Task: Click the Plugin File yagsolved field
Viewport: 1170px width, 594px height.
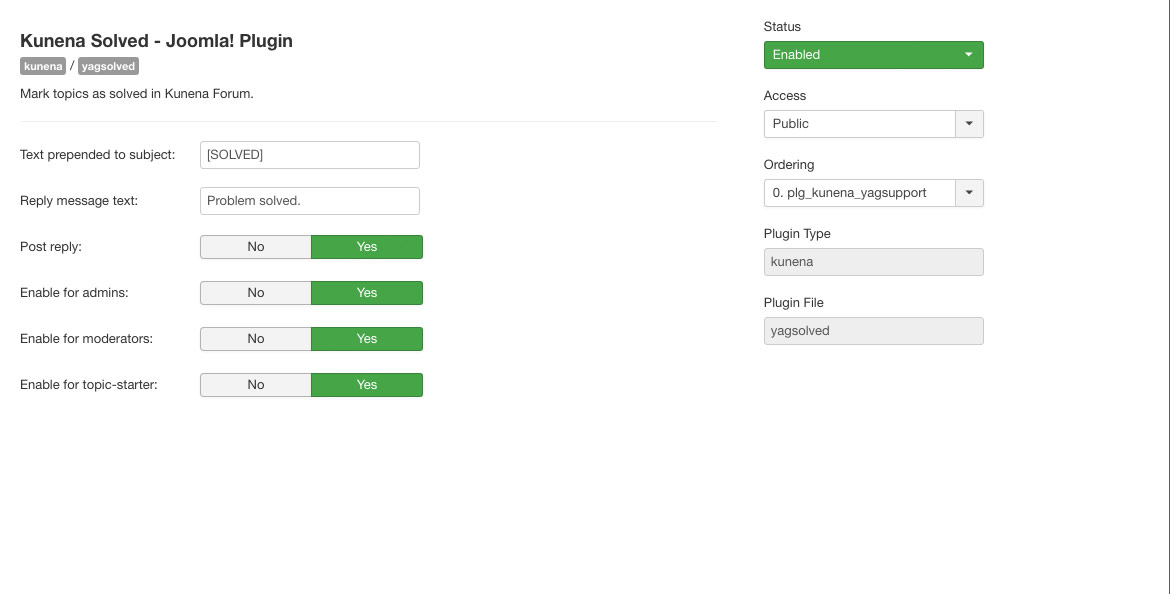Action: click(x=874, y=331)
